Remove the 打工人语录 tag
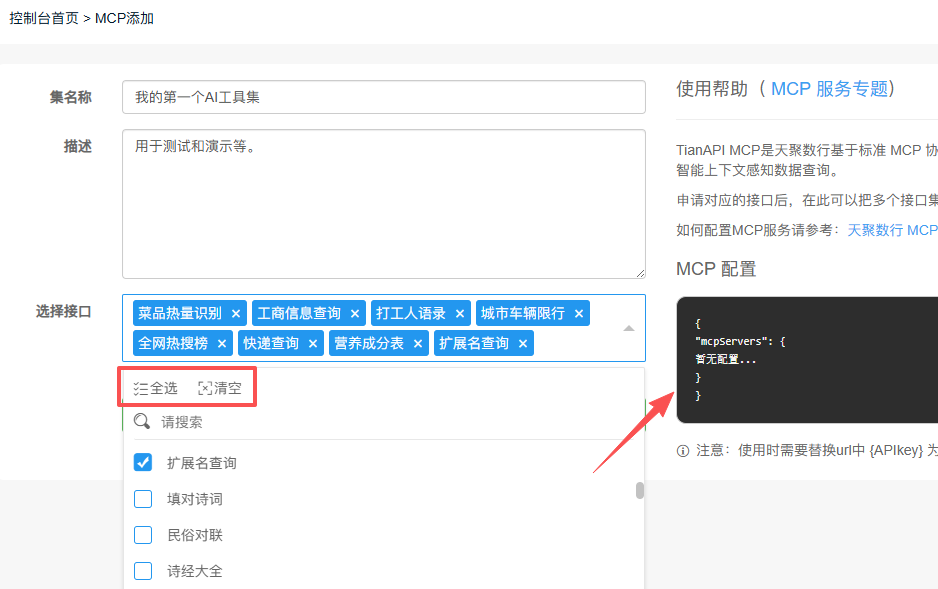 pyautogui.click(x=459, y=312)
